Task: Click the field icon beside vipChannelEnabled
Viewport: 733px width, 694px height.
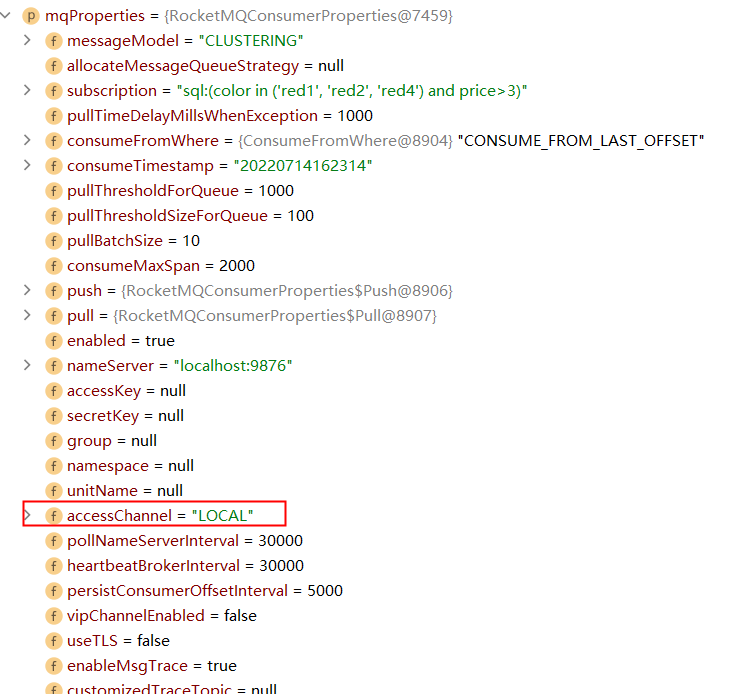Action: pos(54,616)
